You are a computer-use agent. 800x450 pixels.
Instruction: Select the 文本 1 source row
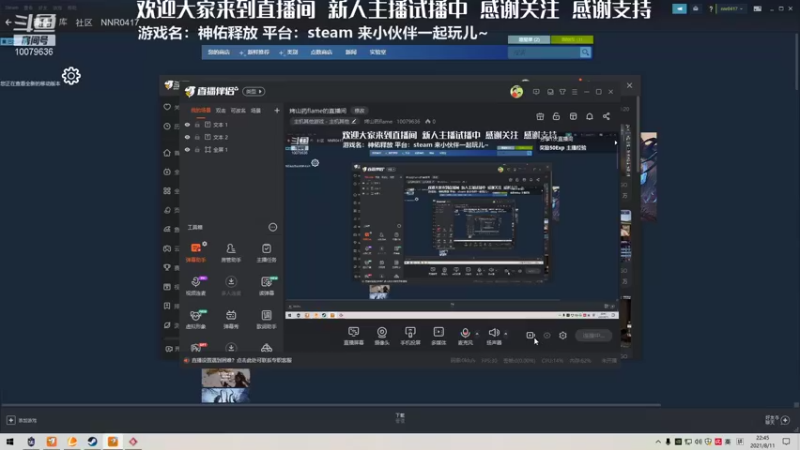(x=232, y=124)
